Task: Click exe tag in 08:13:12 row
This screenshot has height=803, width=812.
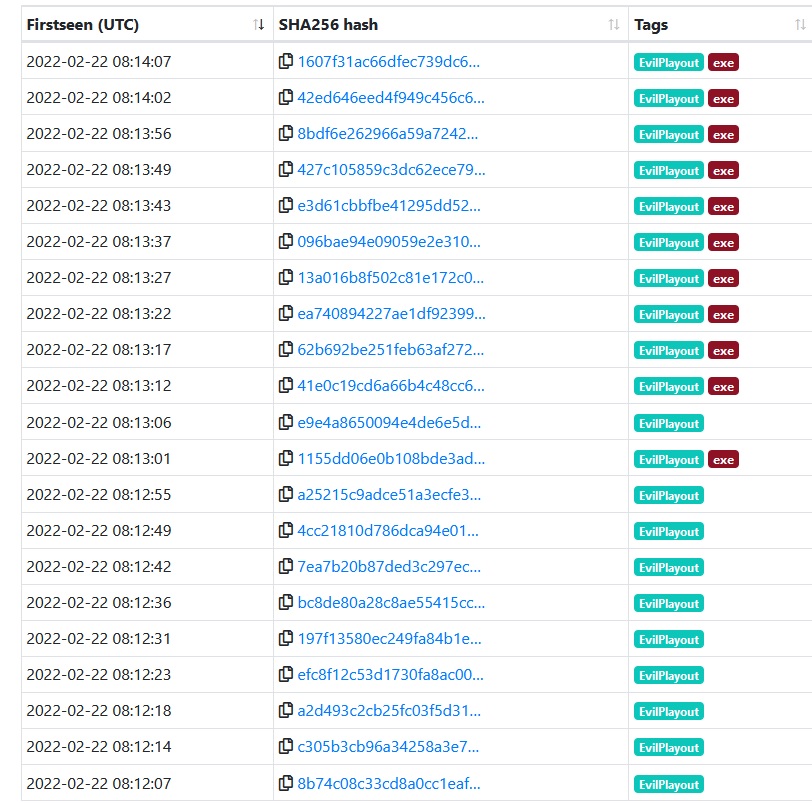Action: coord(723,386)
